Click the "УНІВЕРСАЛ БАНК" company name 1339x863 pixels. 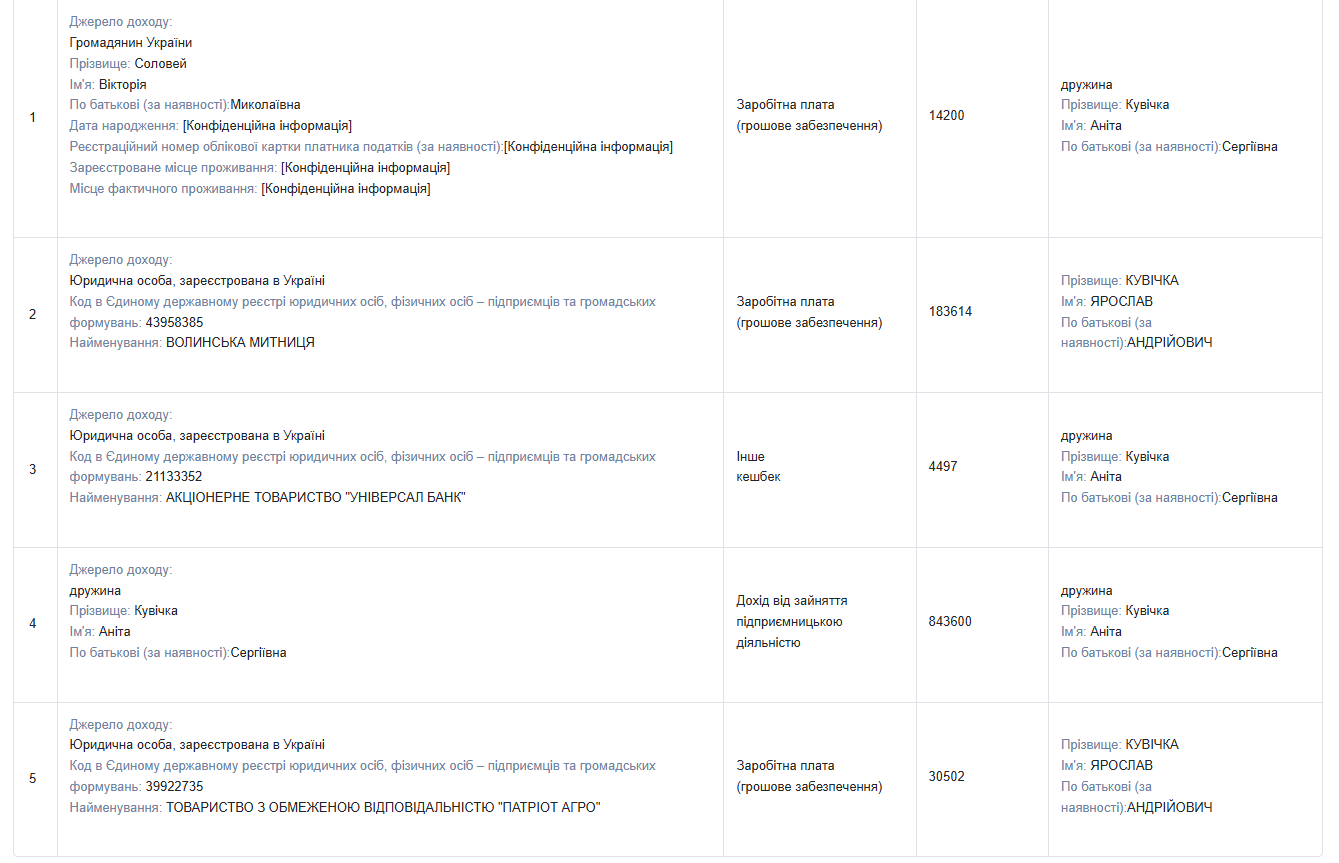point(315,498)
